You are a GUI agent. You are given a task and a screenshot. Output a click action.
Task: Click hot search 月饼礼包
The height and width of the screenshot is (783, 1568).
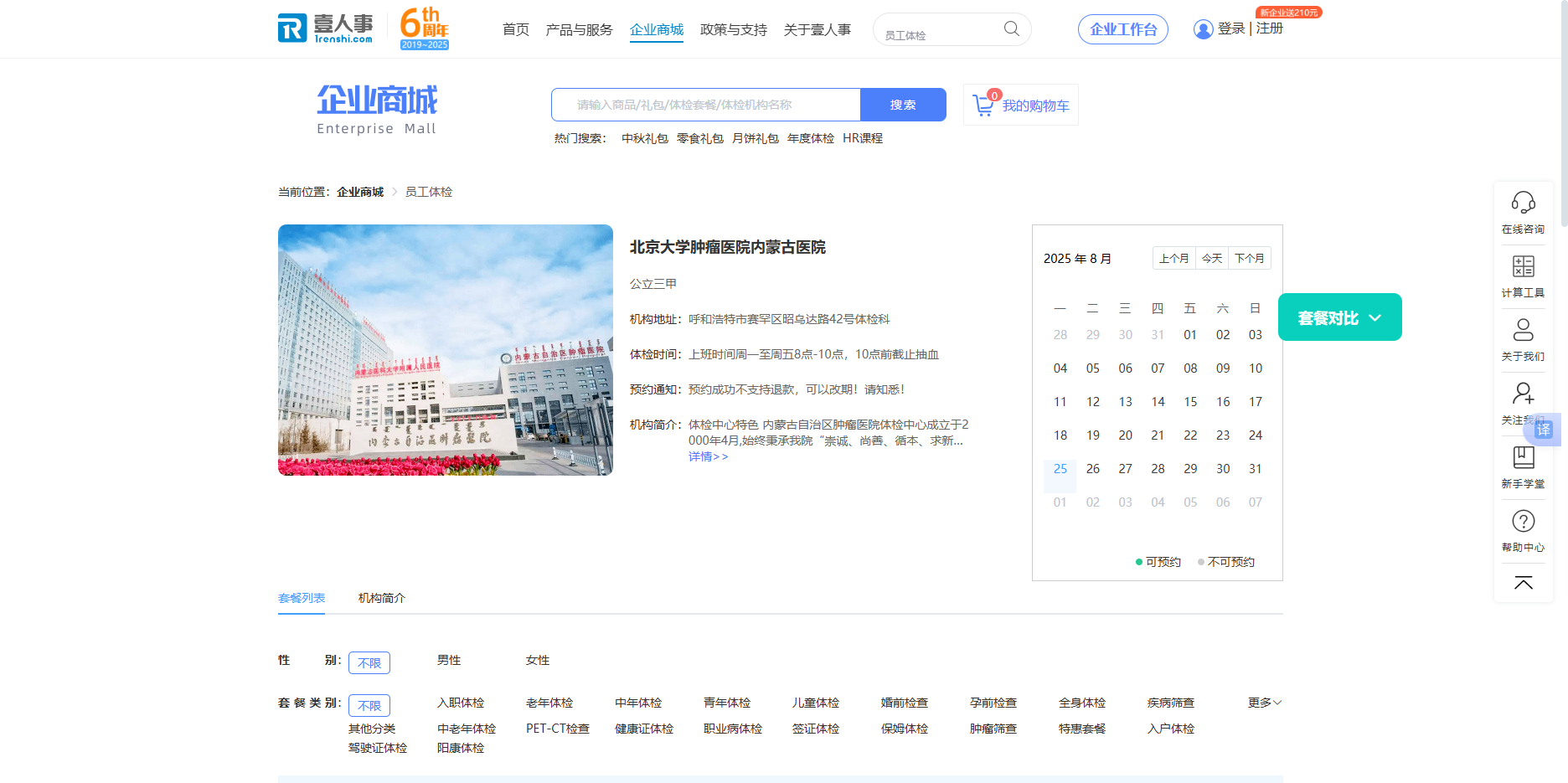coord(756,138)
